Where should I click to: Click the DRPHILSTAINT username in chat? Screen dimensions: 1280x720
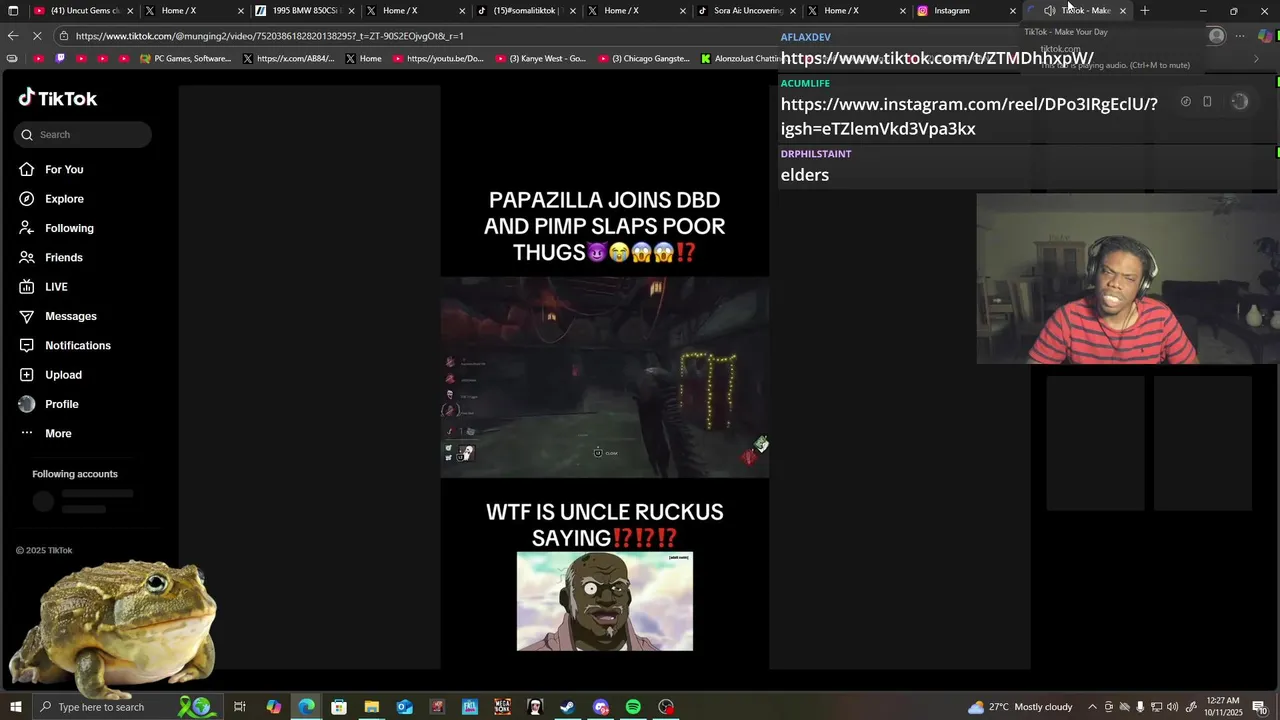pos(816,154)
